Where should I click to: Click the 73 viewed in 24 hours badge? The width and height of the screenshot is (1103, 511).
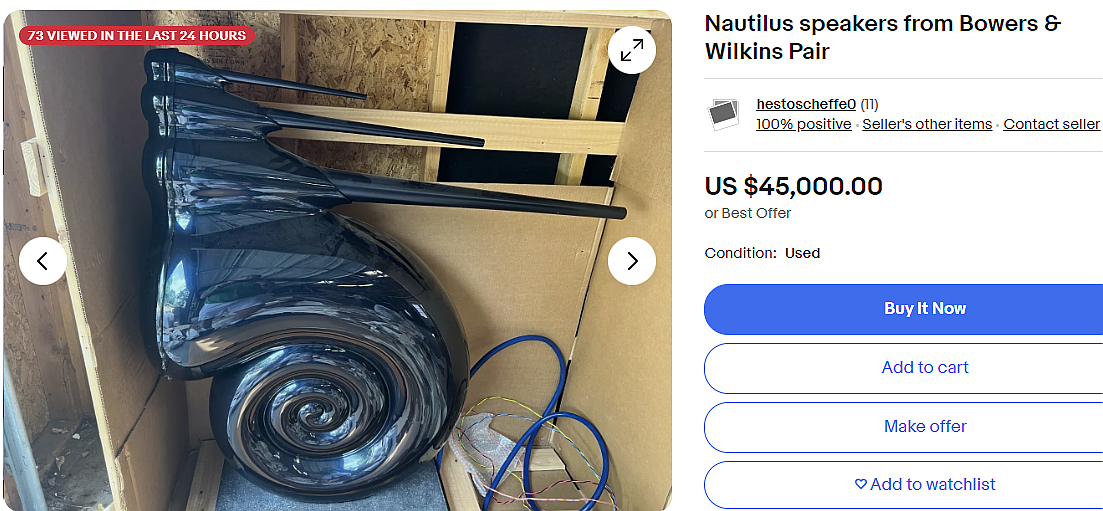click(x=136, y=36)
